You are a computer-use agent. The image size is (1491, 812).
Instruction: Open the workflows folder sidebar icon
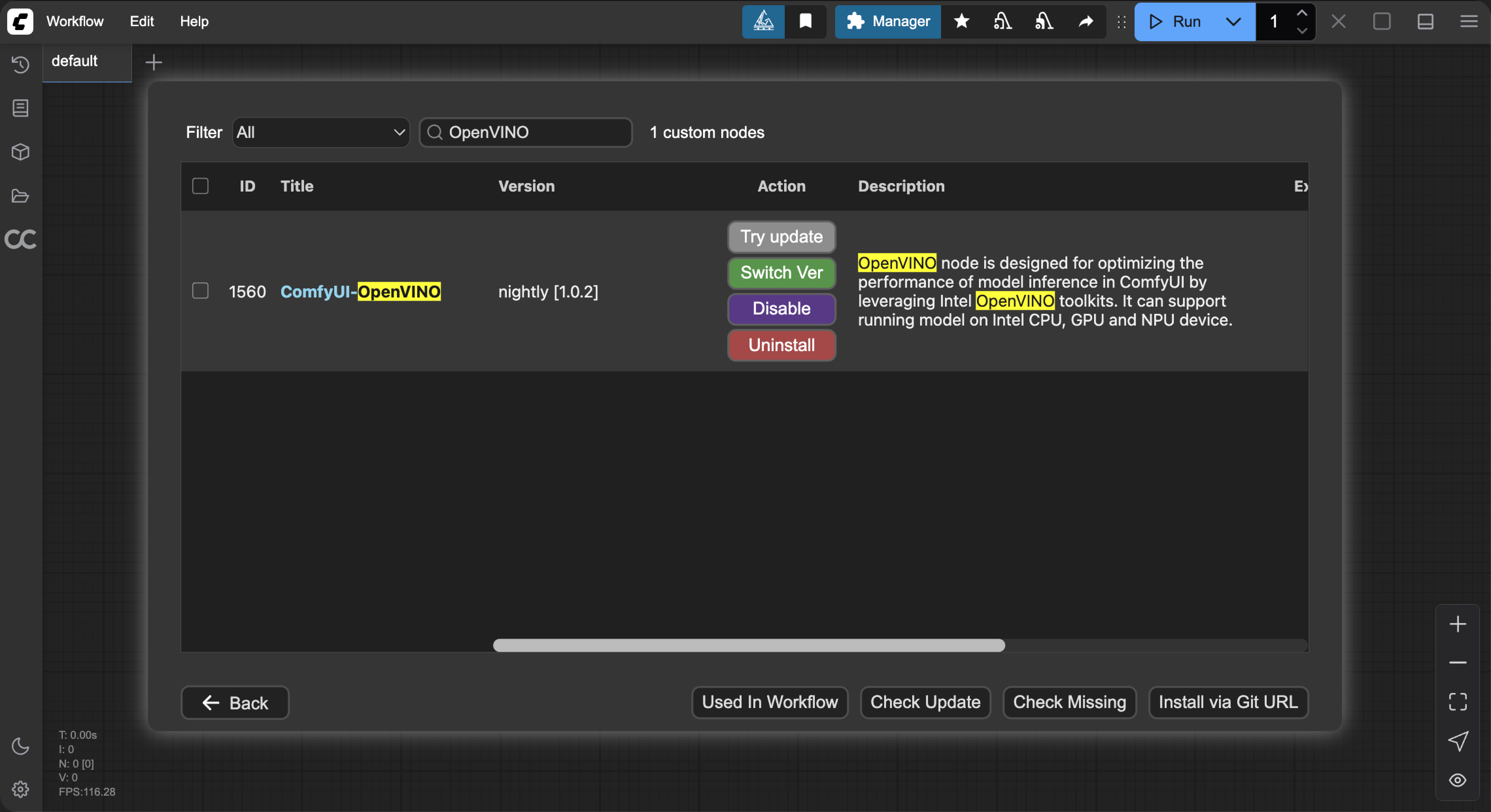20,196
